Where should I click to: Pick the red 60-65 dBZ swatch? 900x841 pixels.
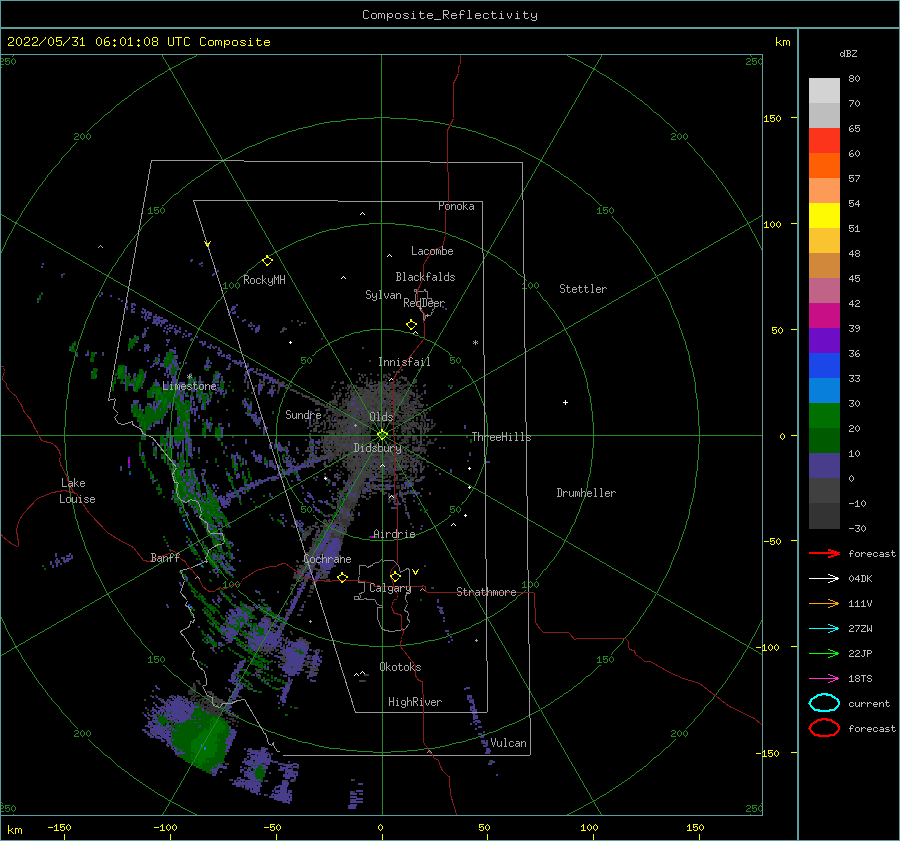pos(824,141)
